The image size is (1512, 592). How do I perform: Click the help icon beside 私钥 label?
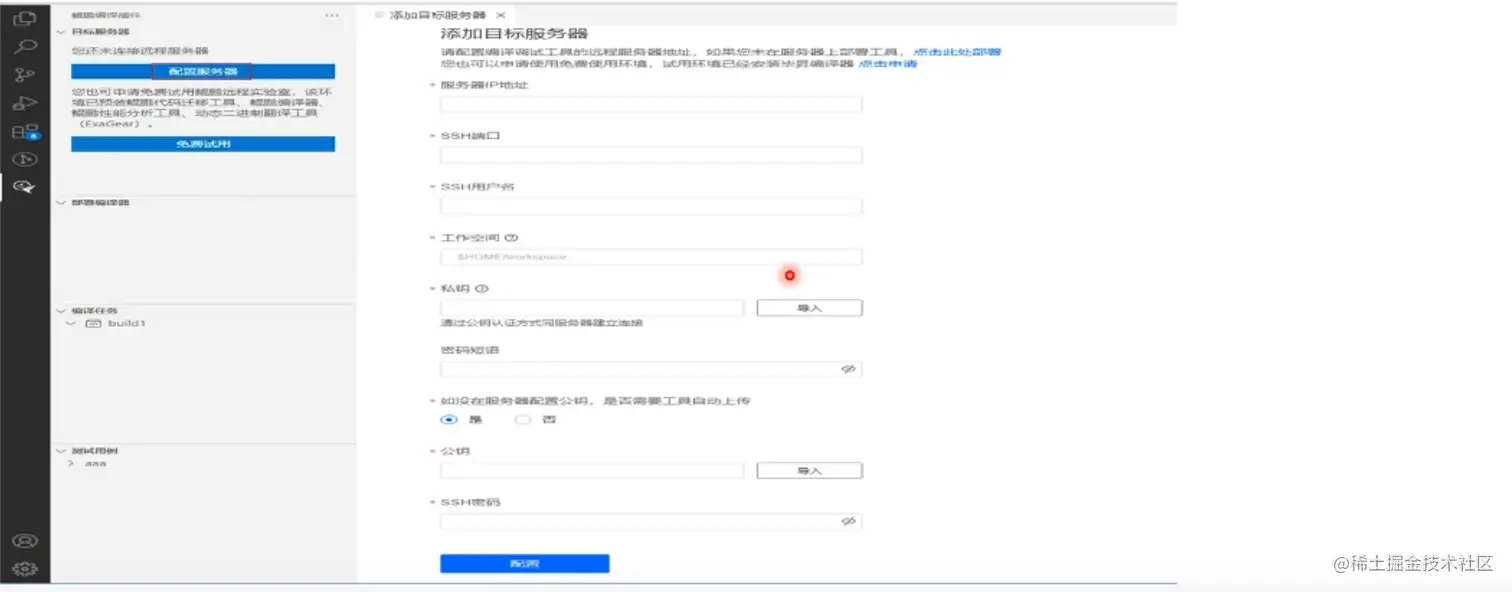(481, 289)
